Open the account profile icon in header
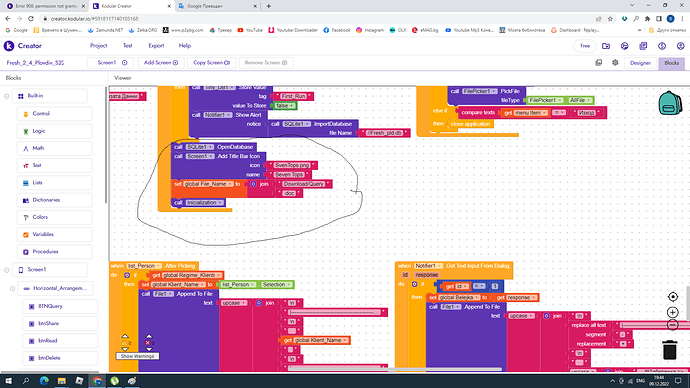Viewport: 690px width, 388px height. (x=680, y=46)
